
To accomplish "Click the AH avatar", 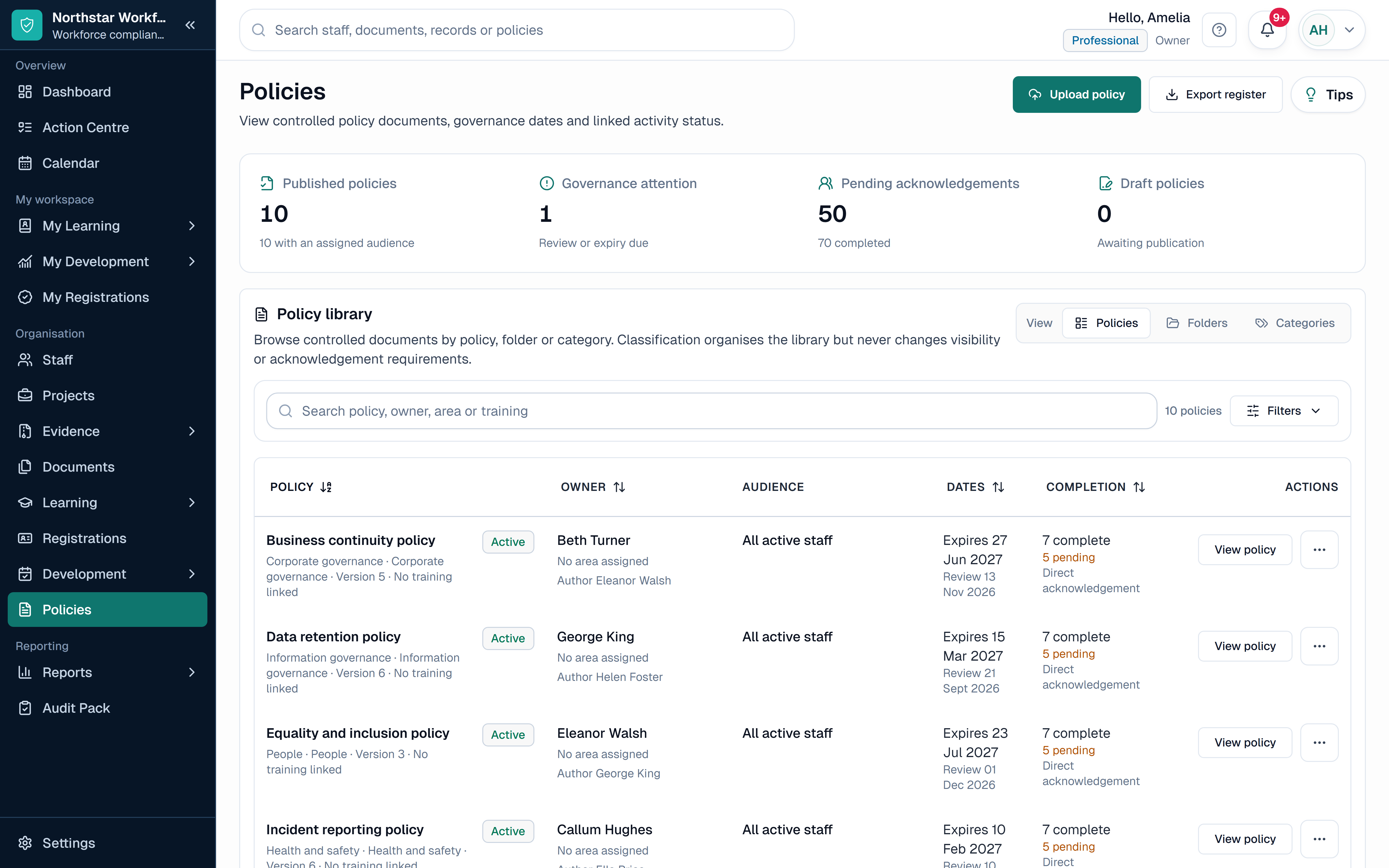I will point(1318,30).
